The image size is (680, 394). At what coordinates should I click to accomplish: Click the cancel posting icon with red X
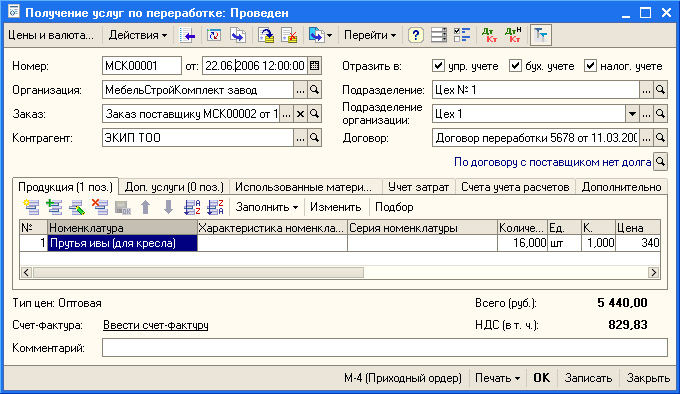tap(289, 35)
